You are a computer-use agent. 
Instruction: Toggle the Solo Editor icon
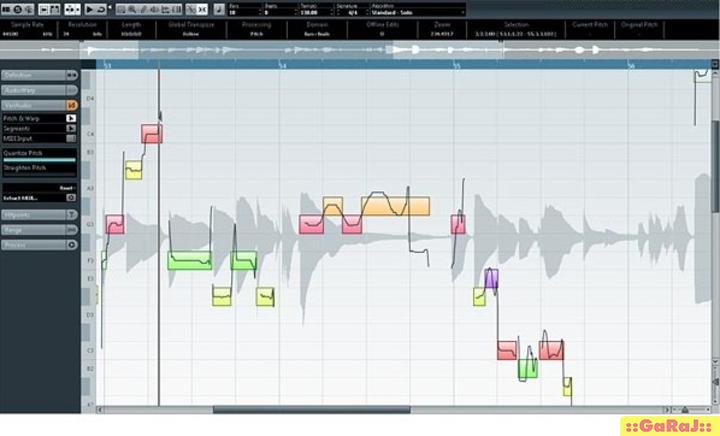click(x=17, y=9)
